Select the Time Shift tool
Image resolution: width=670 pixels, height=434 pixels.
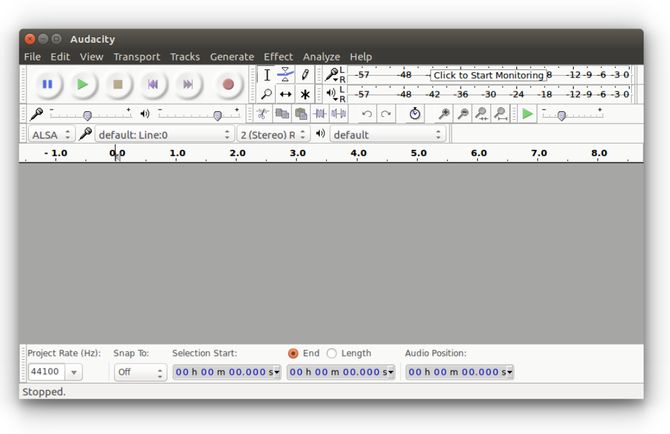point(285,94)
